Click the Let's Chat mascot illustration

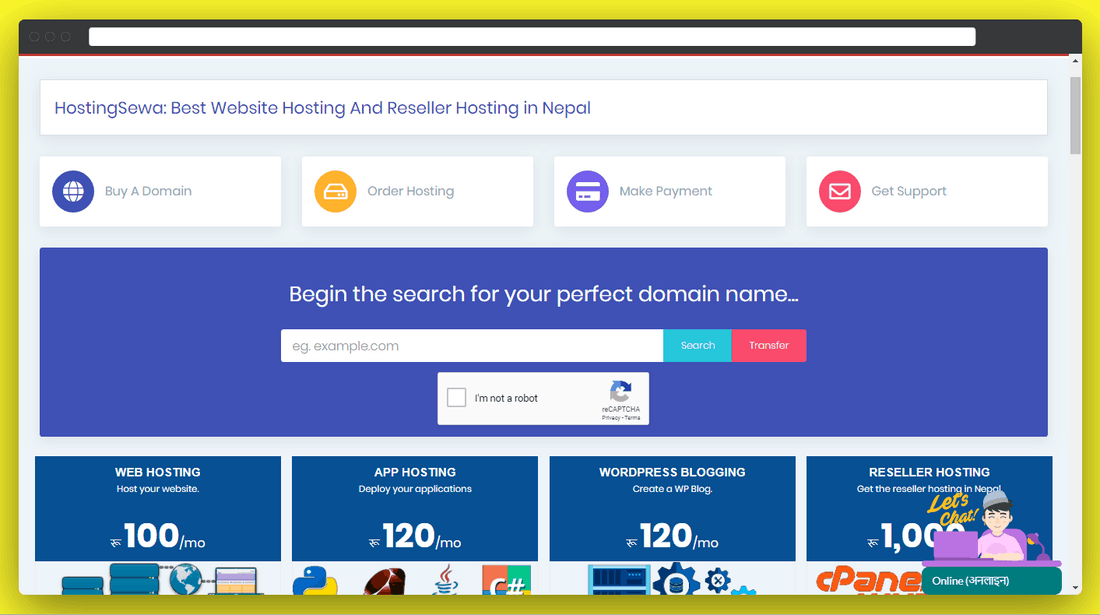click(991, 527)
